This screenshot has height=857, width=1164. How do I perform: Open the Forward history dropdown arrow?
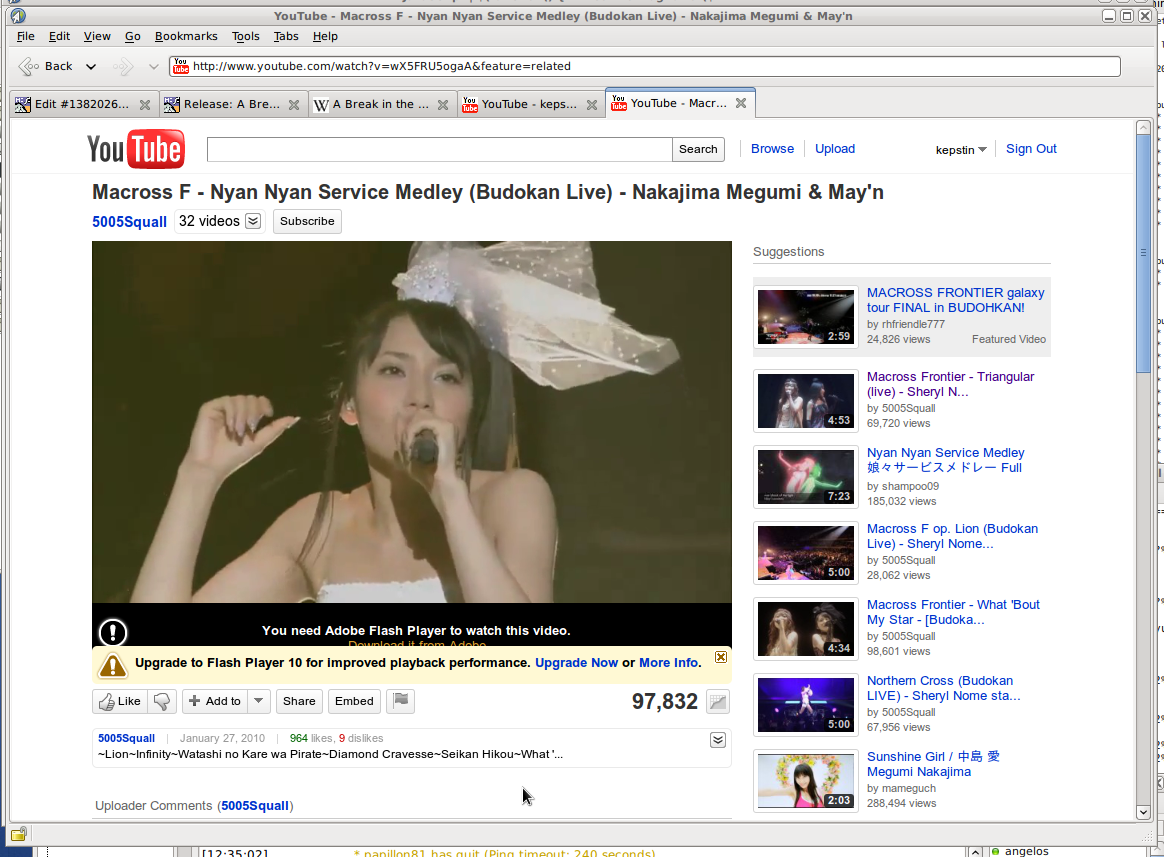154,67
